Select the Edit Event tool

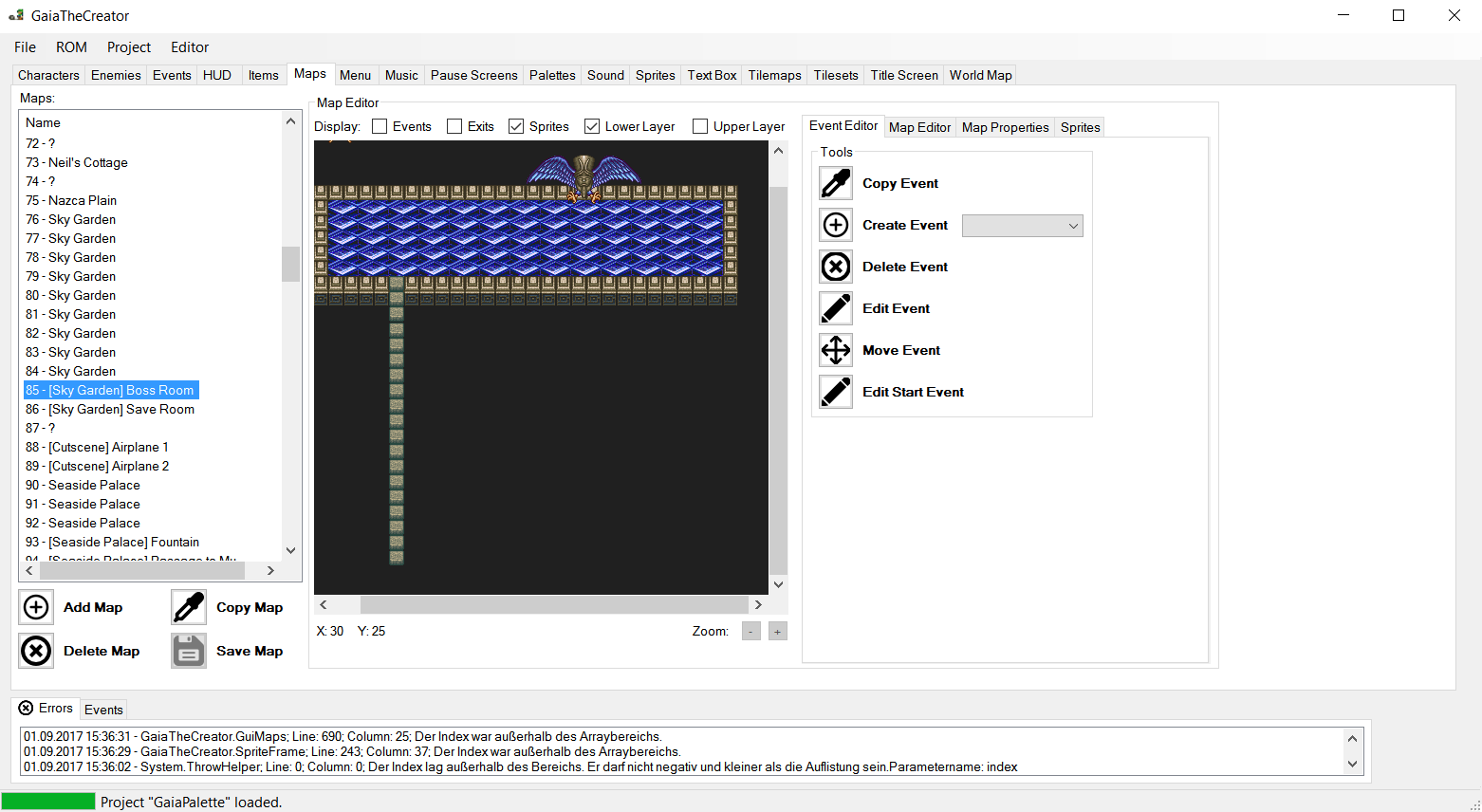(x=836, y=308)
